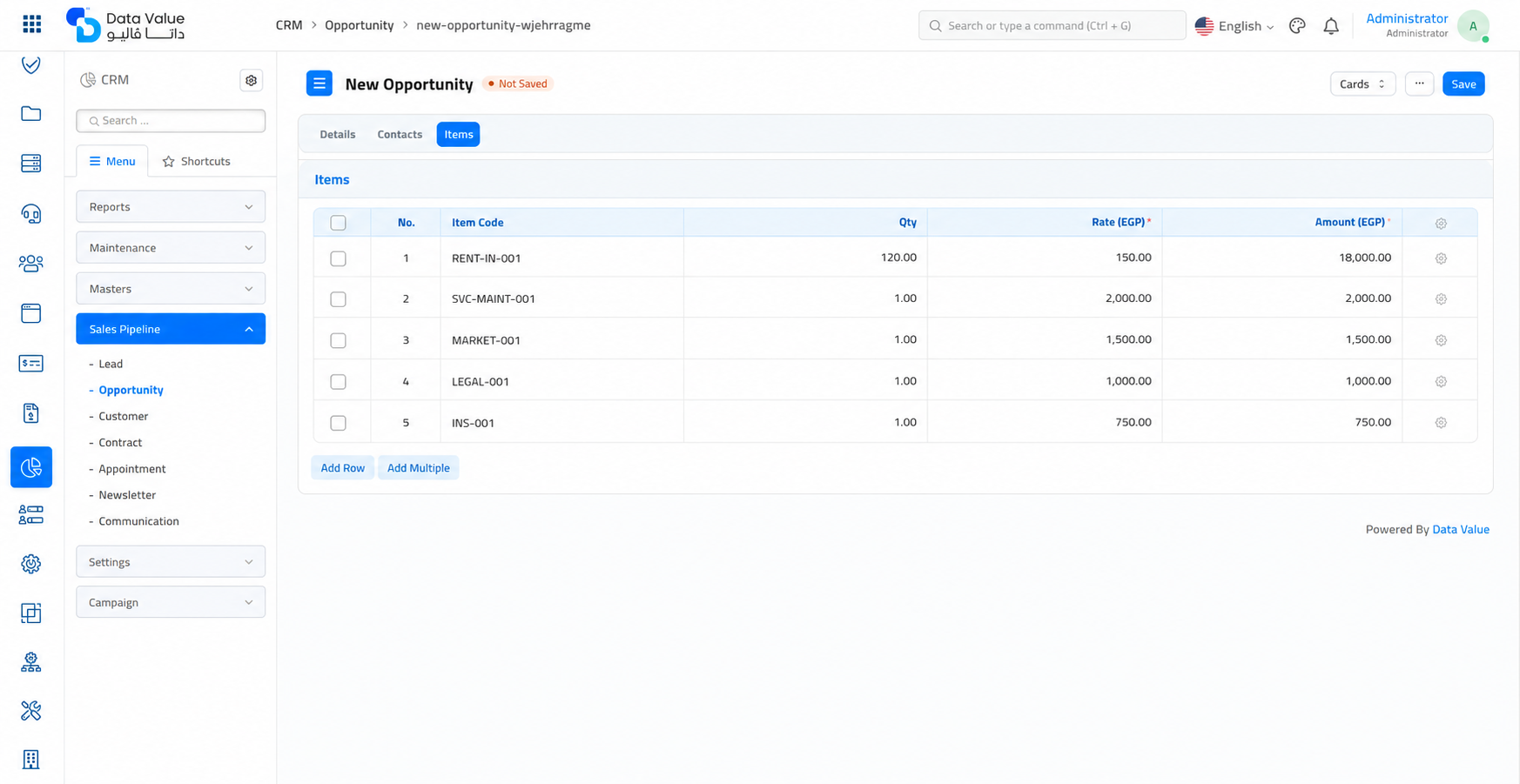Open the apps grid launcher

[x=31, y=24]
